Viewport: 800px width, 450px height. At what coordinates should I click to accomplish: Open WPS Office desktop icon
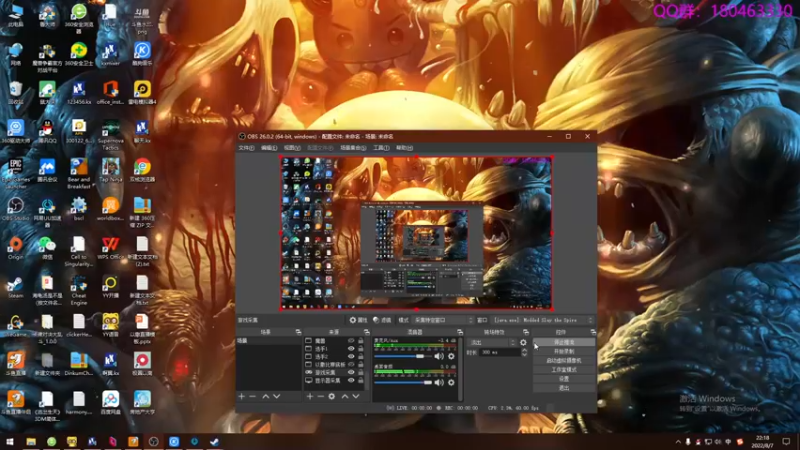tap(110, 248)
